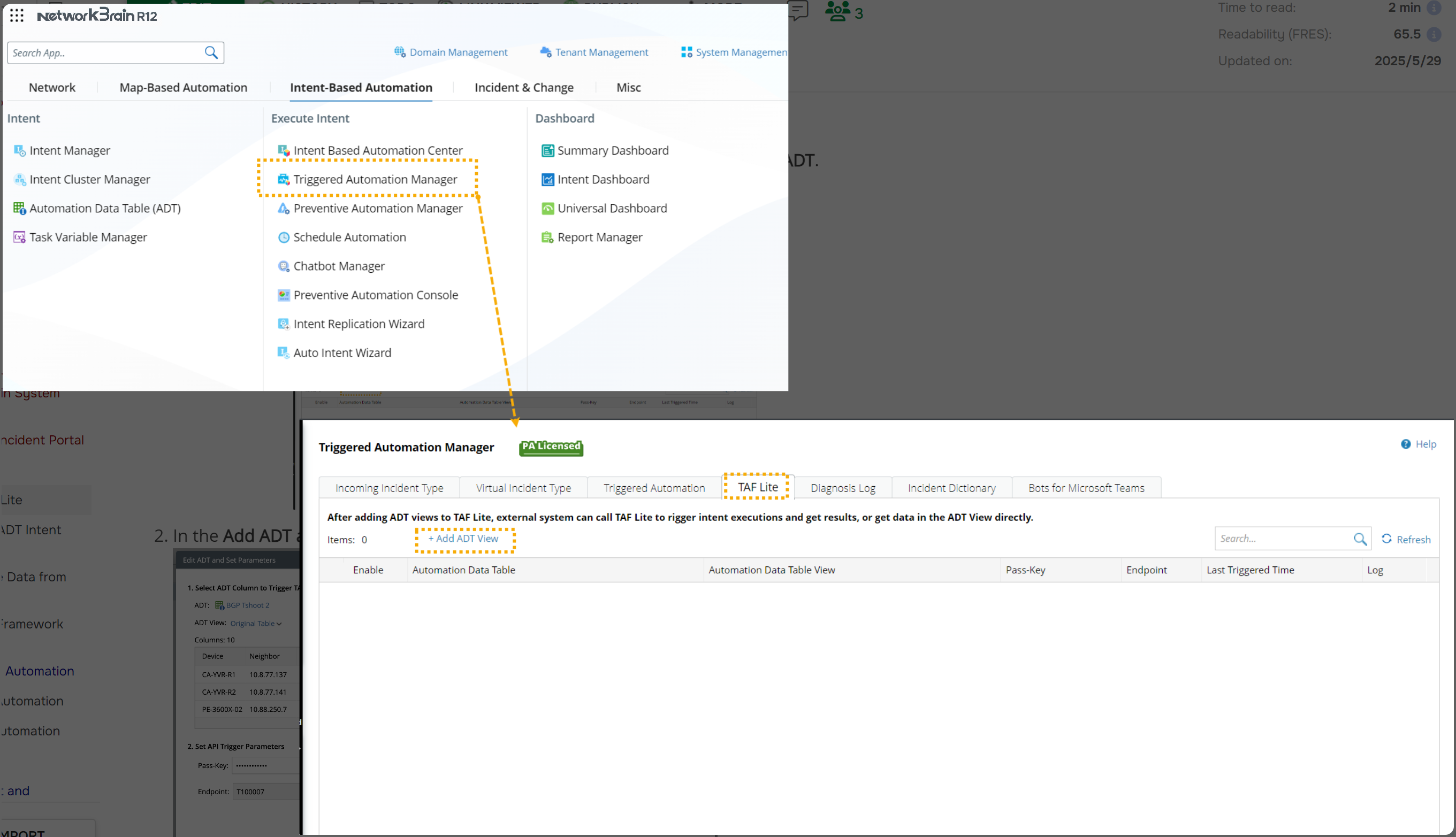Open the app launcher grid icon

click(17, 16)
